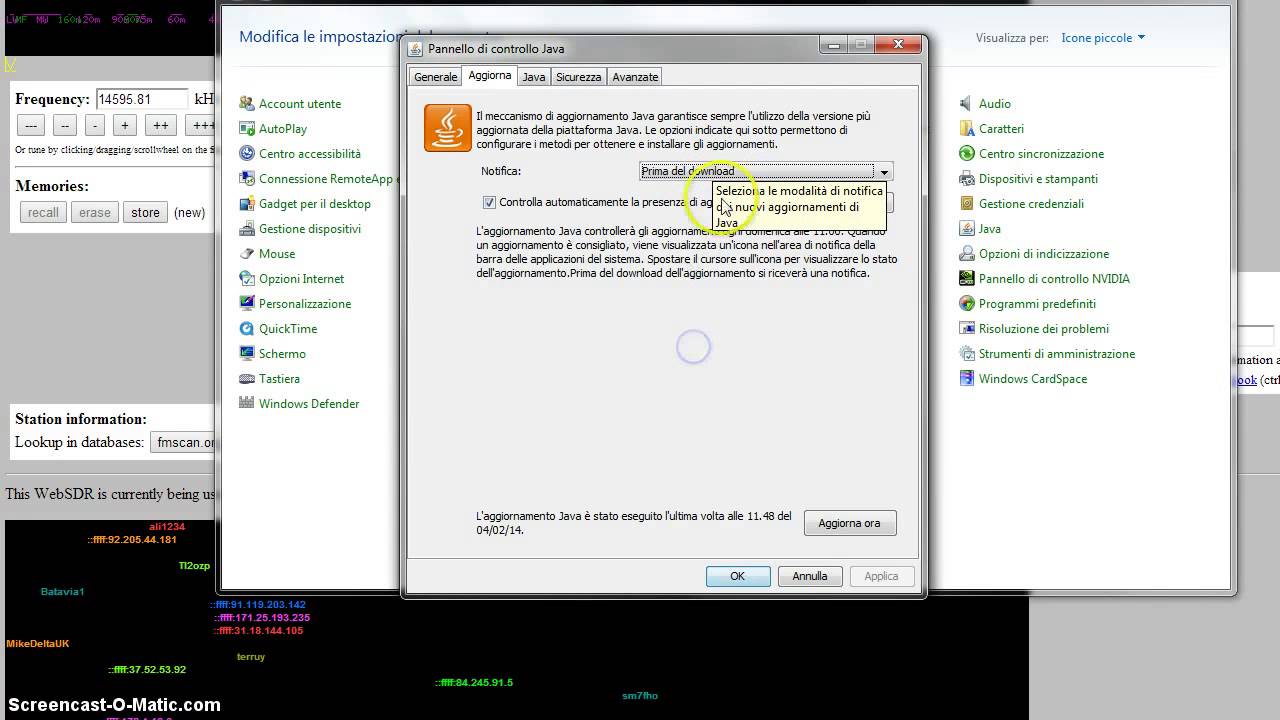Click the WebSDR single '-' frequency button
The image size is (1280, 720).
[95, 125]
